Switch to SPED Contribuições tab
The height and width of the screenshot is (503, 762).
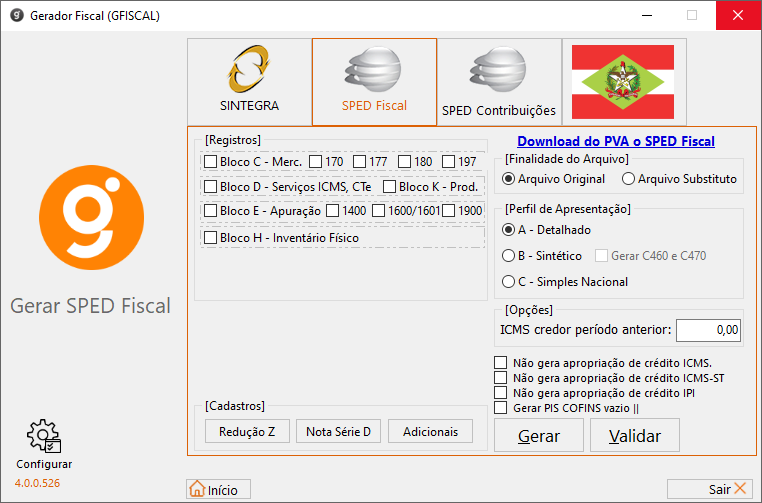click(499, 82)
